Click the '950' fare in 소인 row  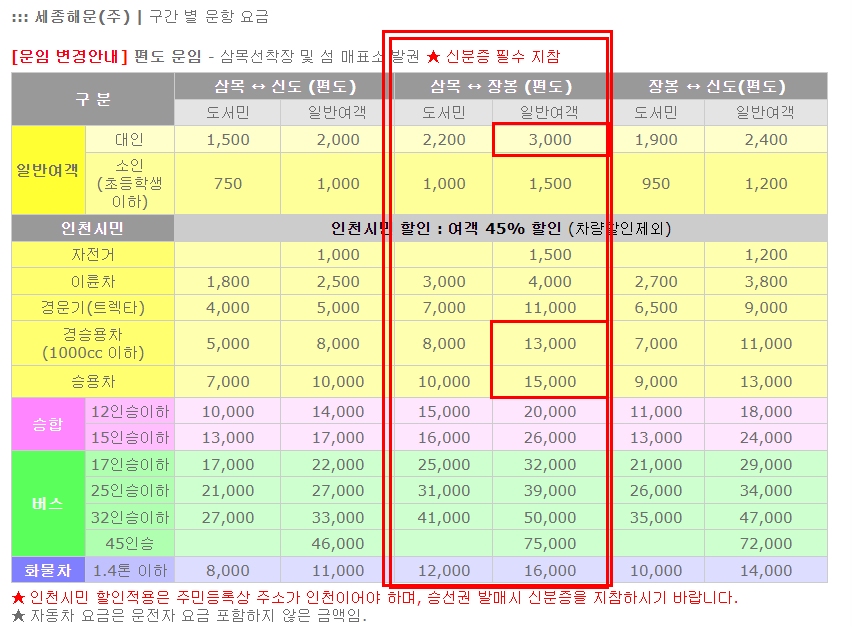[x=656, y=184]
